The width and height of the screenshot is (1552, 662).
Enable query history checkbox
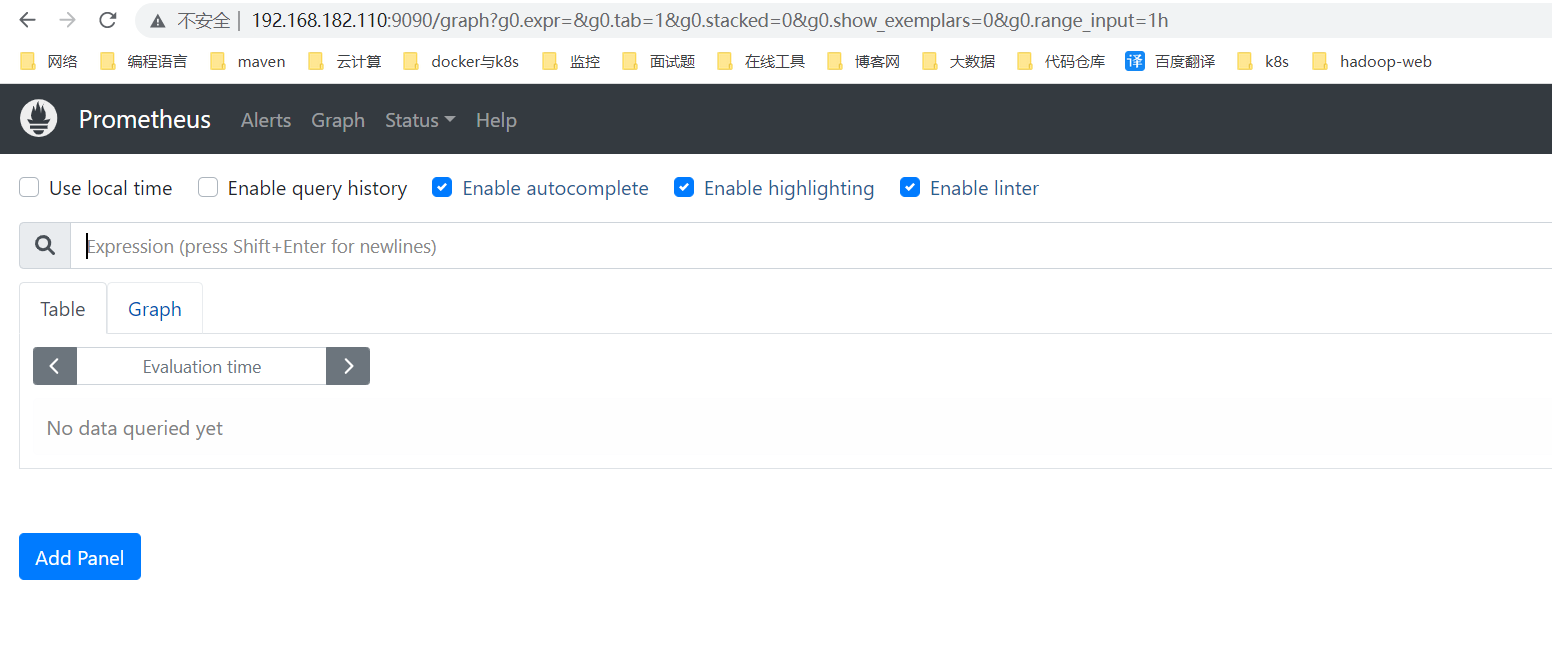pos(208,187)
